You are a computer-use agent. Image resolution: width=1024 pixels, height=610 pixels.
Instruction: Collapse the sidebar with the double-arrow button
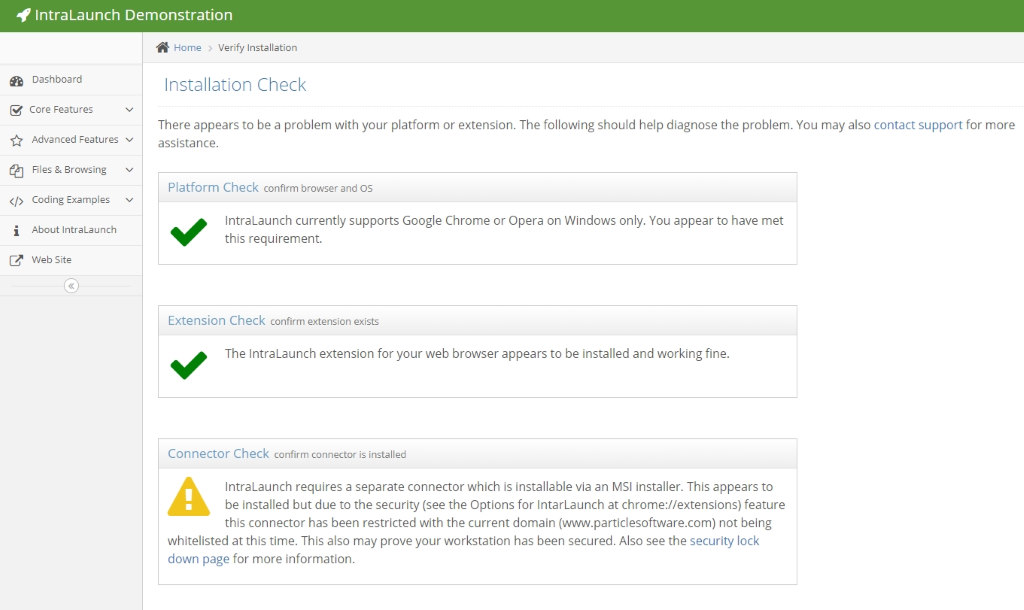[x=71, y=285]
